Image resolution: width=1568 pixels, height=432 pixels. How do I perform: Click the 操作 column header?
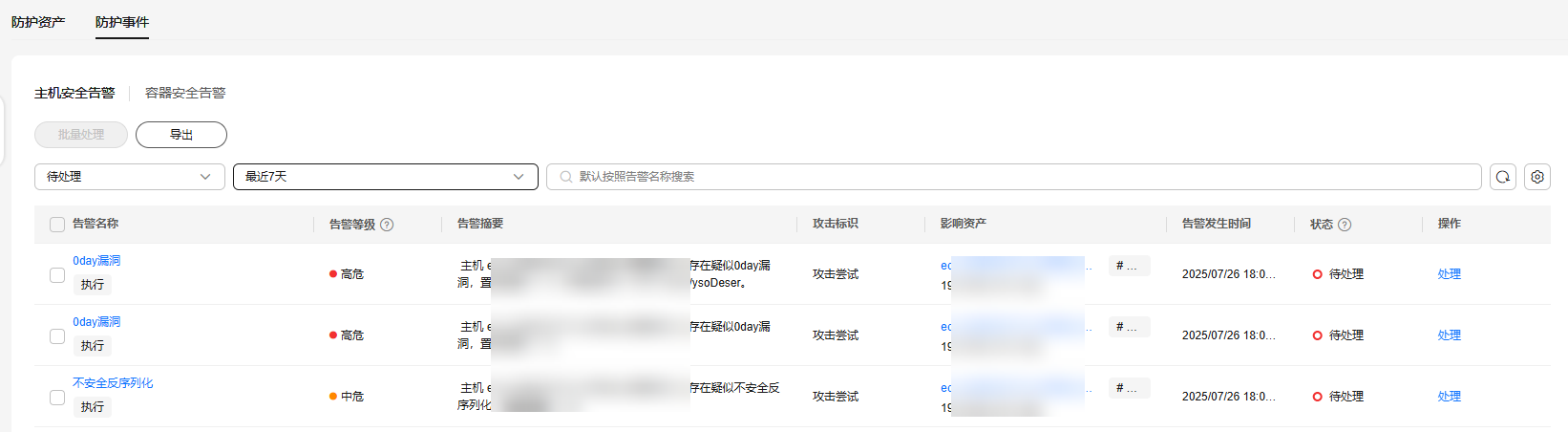click(1450, 224)
